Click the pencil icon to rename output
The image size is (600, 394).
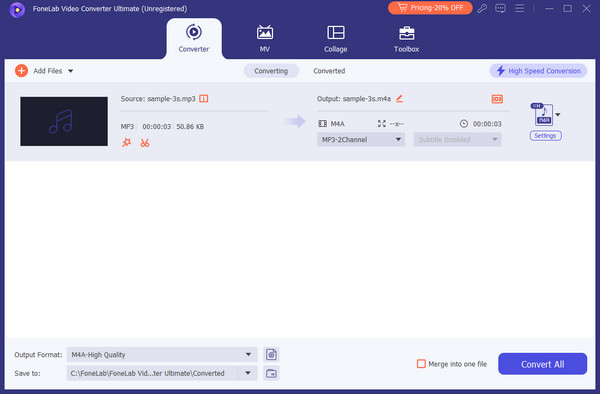(399, 99)
